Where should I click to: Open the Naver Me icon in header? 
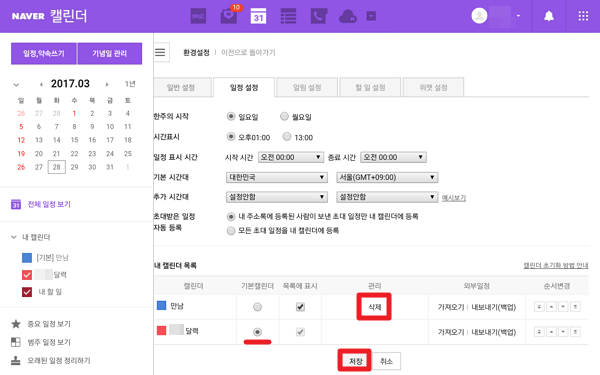[198, 16]
